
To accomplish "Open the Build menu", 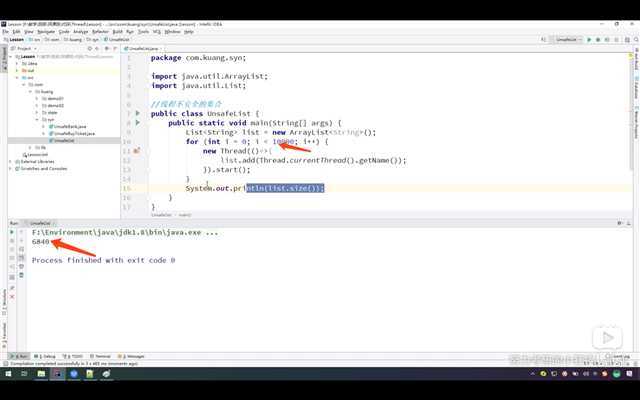I will pos(118,32).
